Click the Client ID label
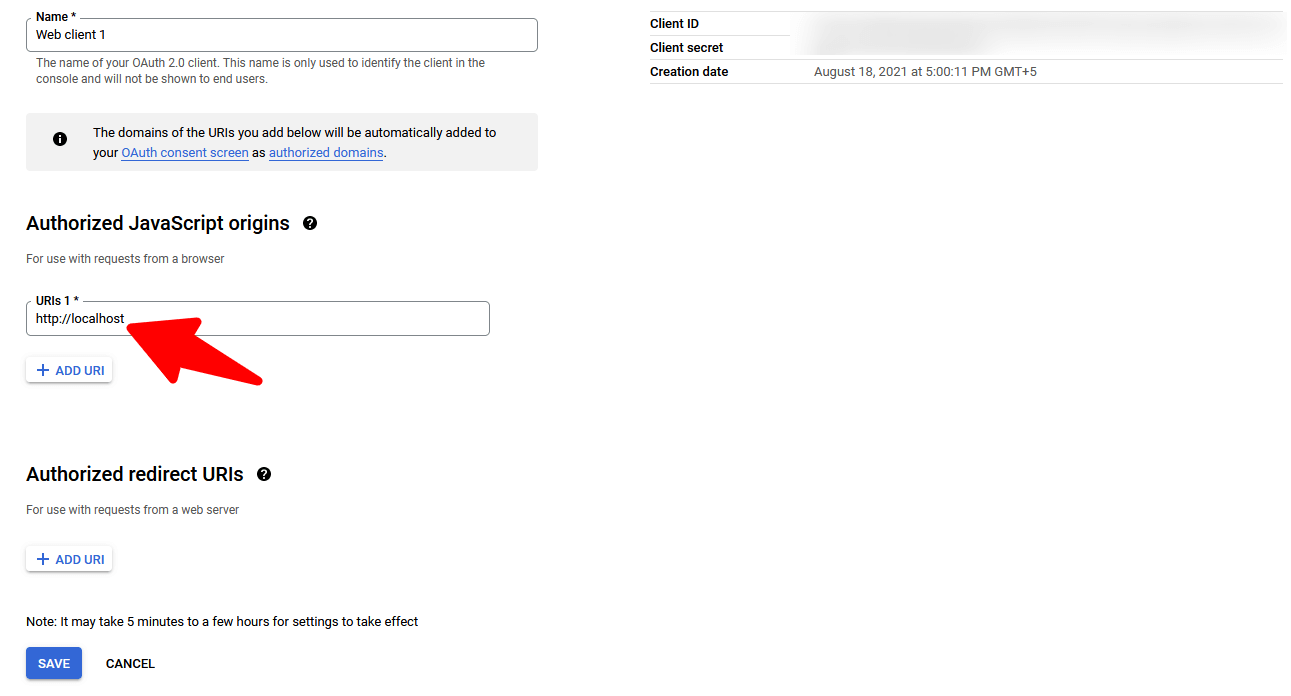The image size is (1291, 696). pos(674,24)
